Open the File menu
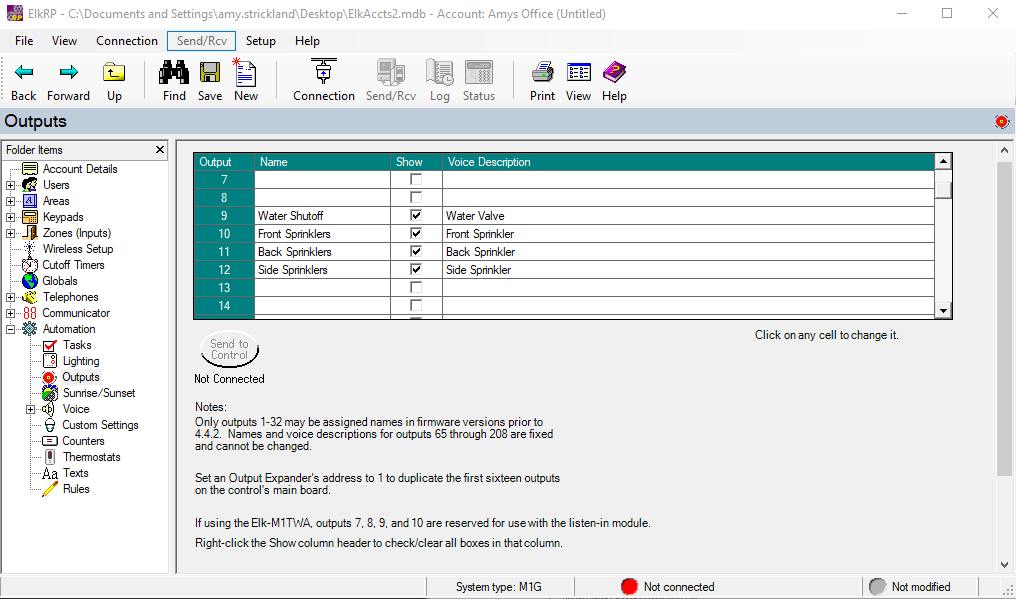Viewport: 1016px width, 599px height. [x=24, y=41]
